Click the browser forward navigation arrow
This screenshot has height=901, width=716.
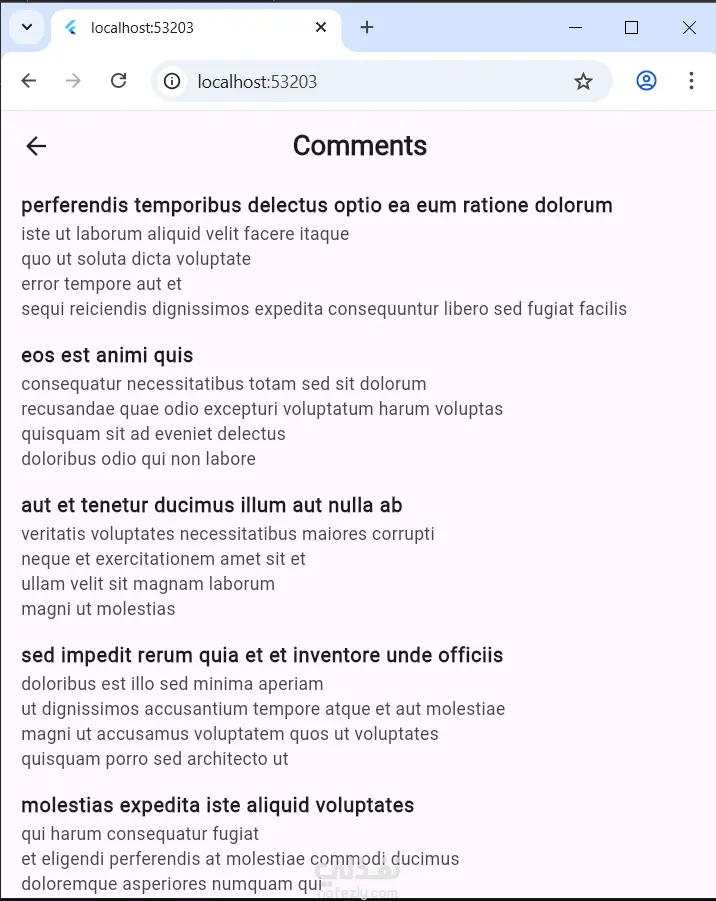coord(73,81)
